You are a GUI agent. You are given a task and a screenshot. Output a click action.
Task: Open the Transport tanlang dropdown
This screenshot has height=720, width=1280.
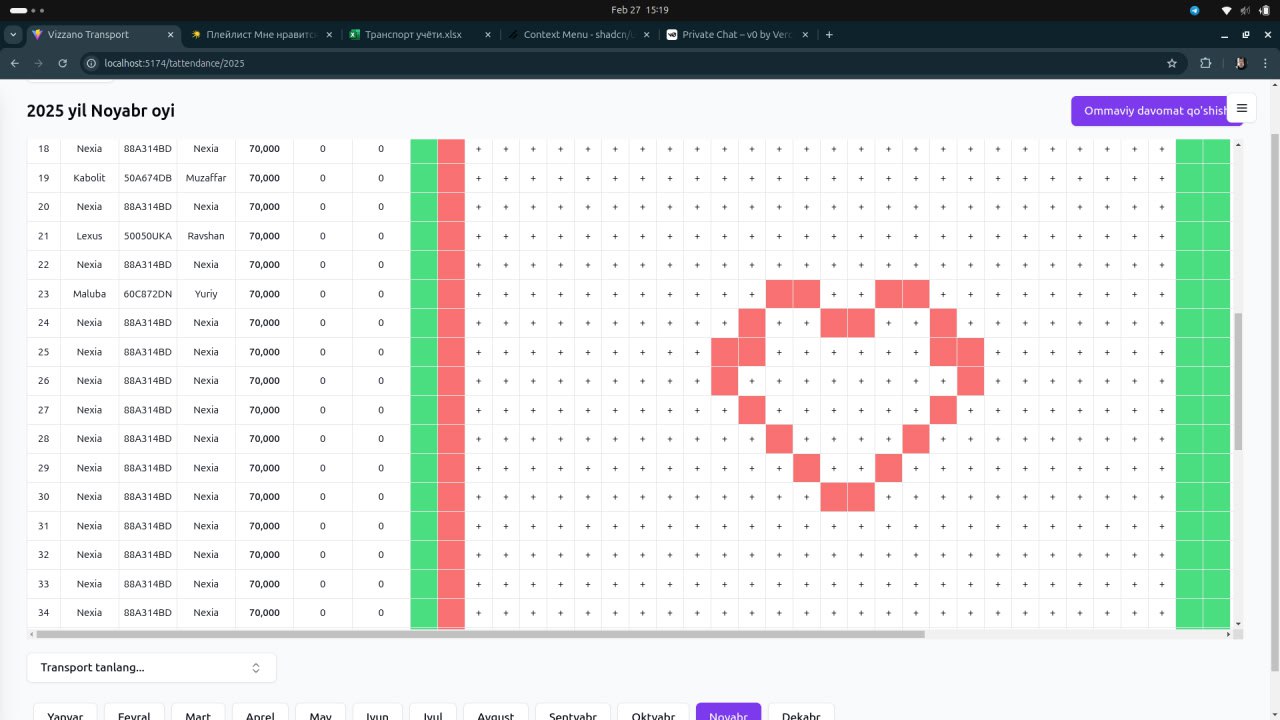click(151, 667)
